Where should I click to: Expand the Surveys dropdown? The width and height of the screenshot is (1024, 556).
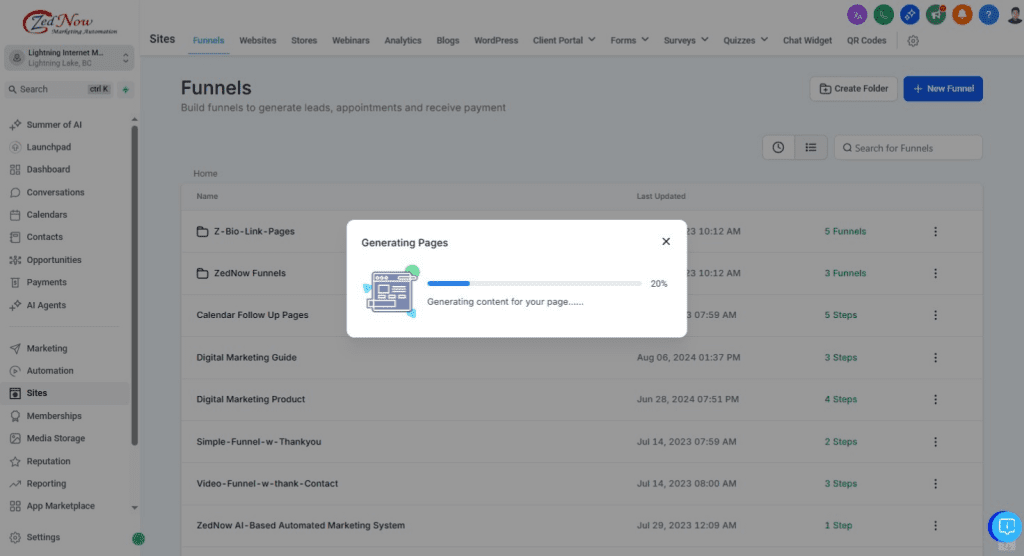pos(686,41)
